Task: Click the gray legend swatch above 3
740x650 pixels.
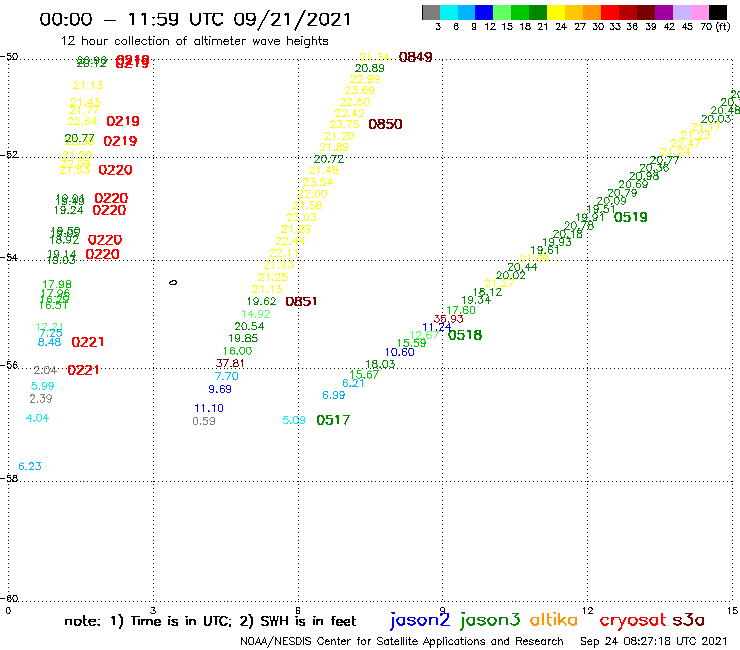Action: coord(431,12)
